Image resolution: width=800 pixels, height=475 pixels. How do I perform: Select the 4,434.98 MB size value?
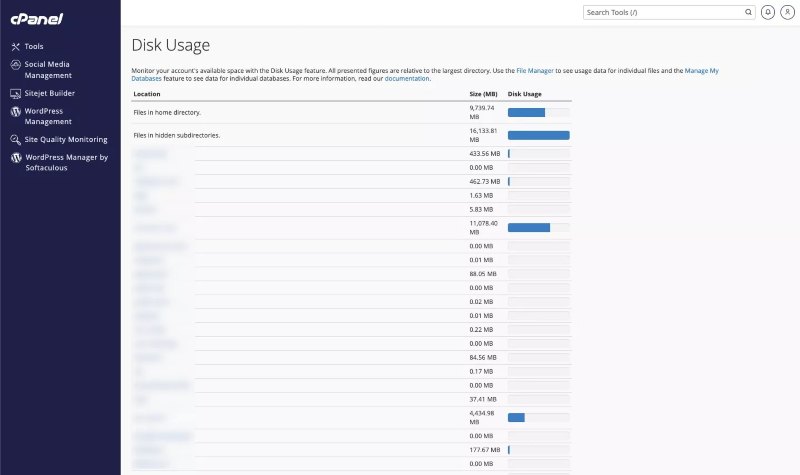pos(482,417)
